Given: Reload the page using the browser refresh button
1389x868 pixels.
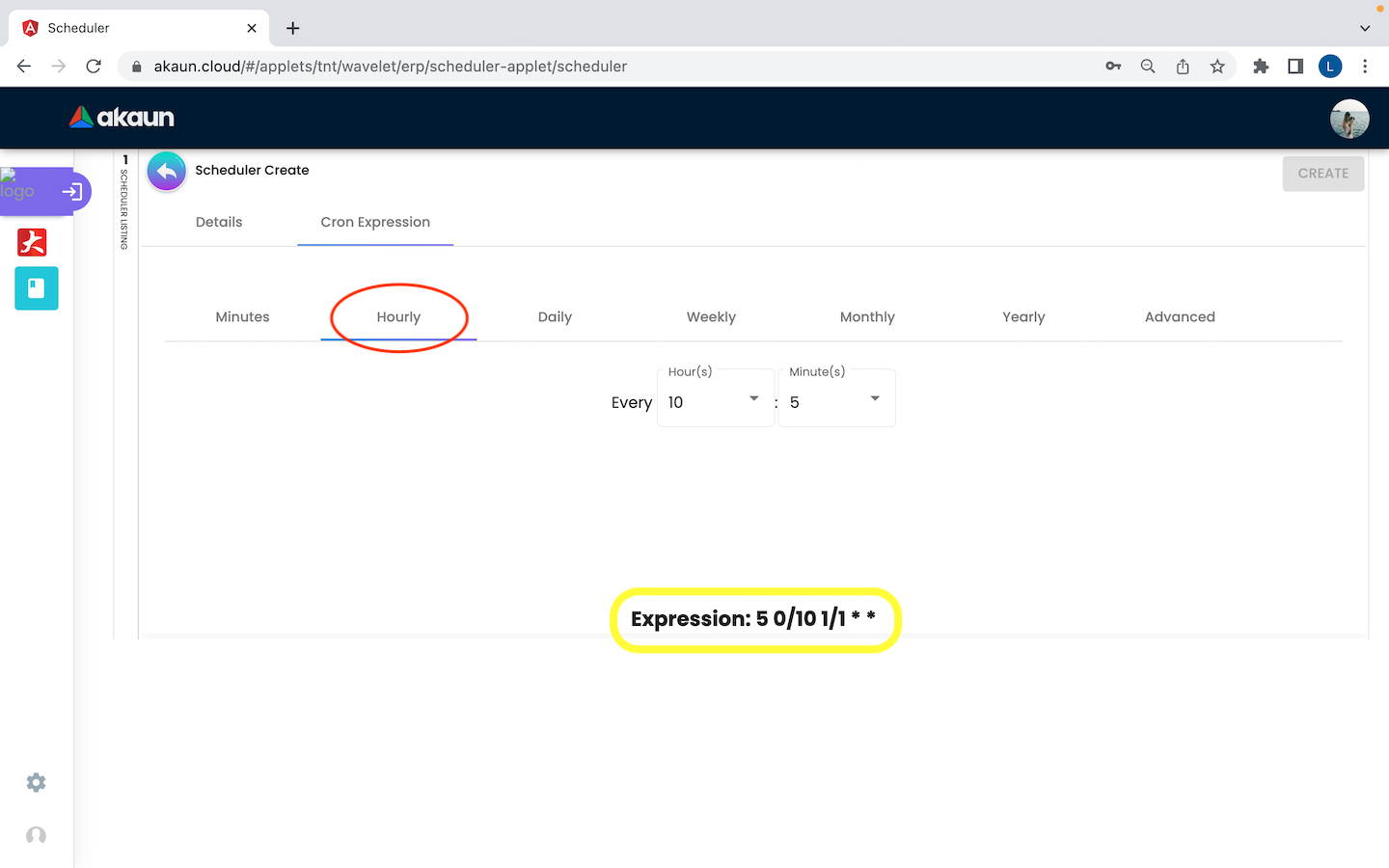Looking at the screenshot, I should 94,67.
